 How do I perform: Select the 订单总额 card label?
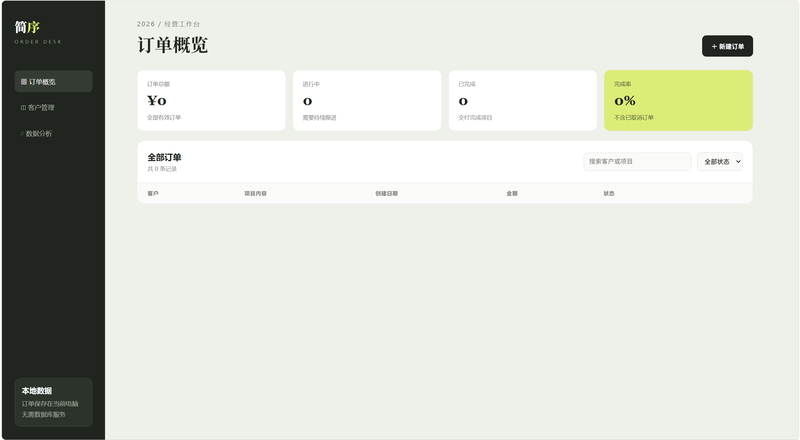pyautogui.click(x=158, y=84)
